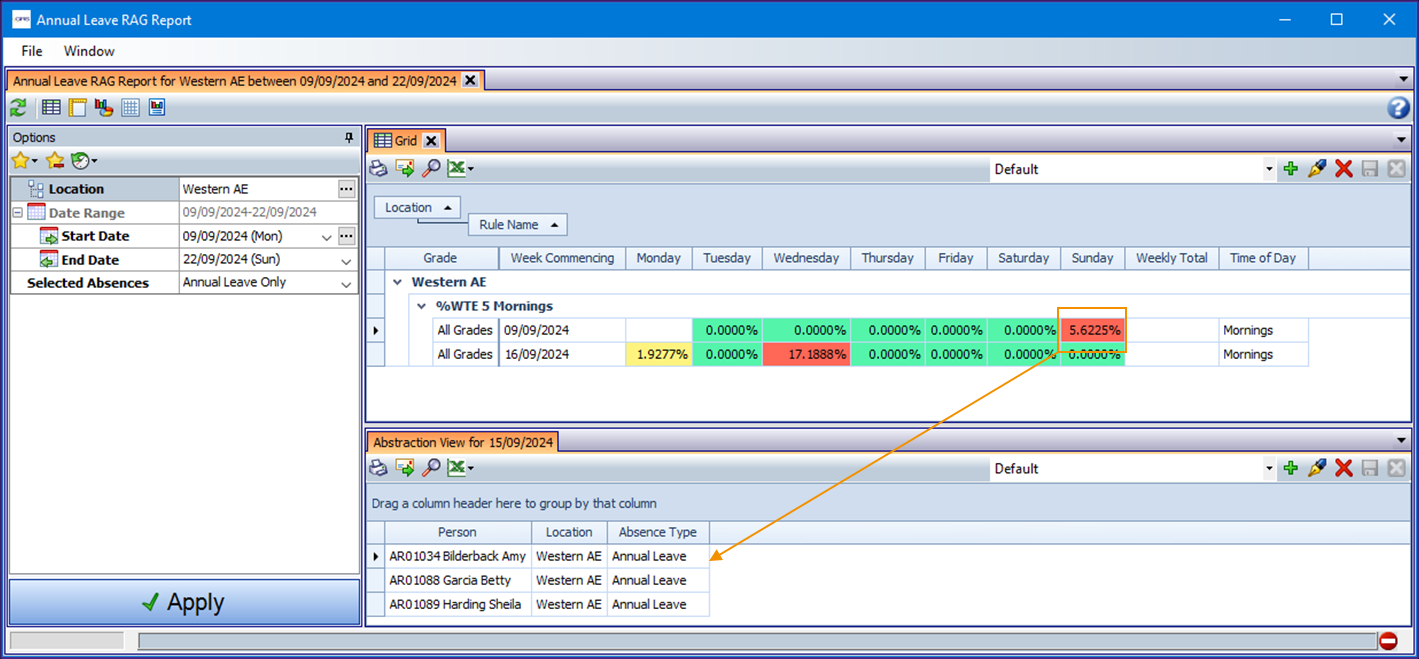Collapse the Western AE group row
The width and height of the screenshot is (1419, 659).
tap(398, 282)
